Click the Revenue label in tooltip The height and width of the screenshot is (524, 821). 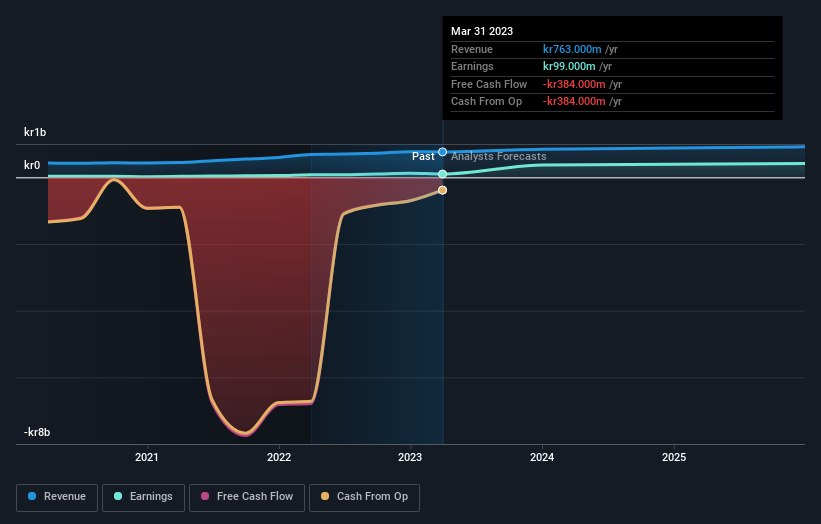pos(472,49)
